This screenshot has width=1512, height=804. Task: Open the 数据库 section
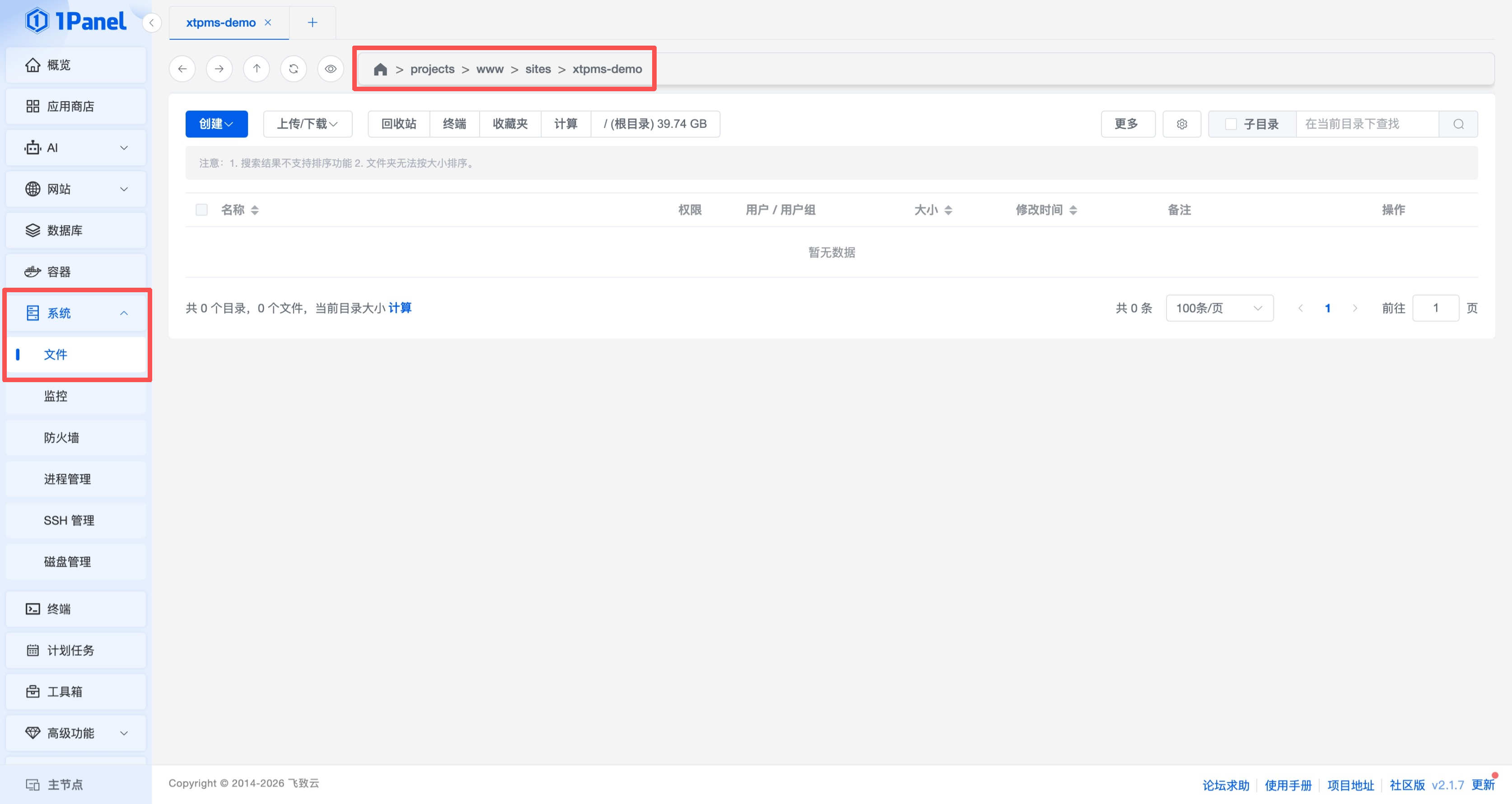tap(76, 231)
